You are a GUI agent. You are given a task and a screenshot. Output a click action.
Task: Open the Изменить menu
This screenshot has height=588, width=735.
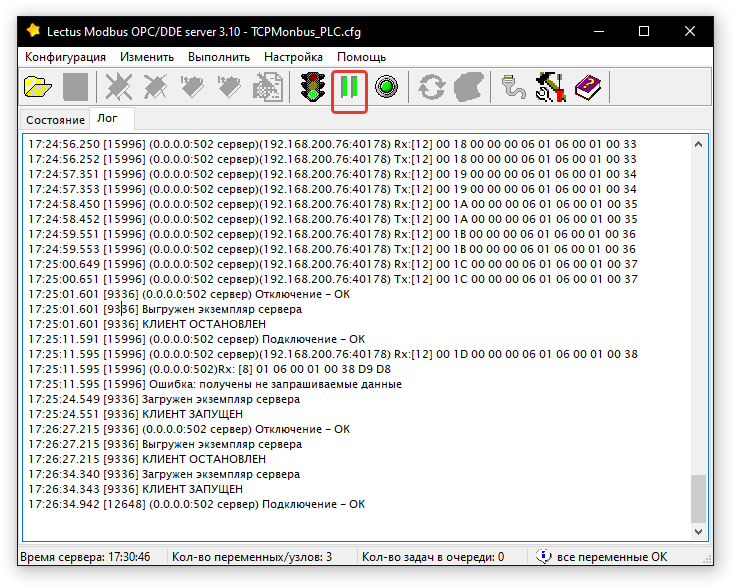pos(147,57)
